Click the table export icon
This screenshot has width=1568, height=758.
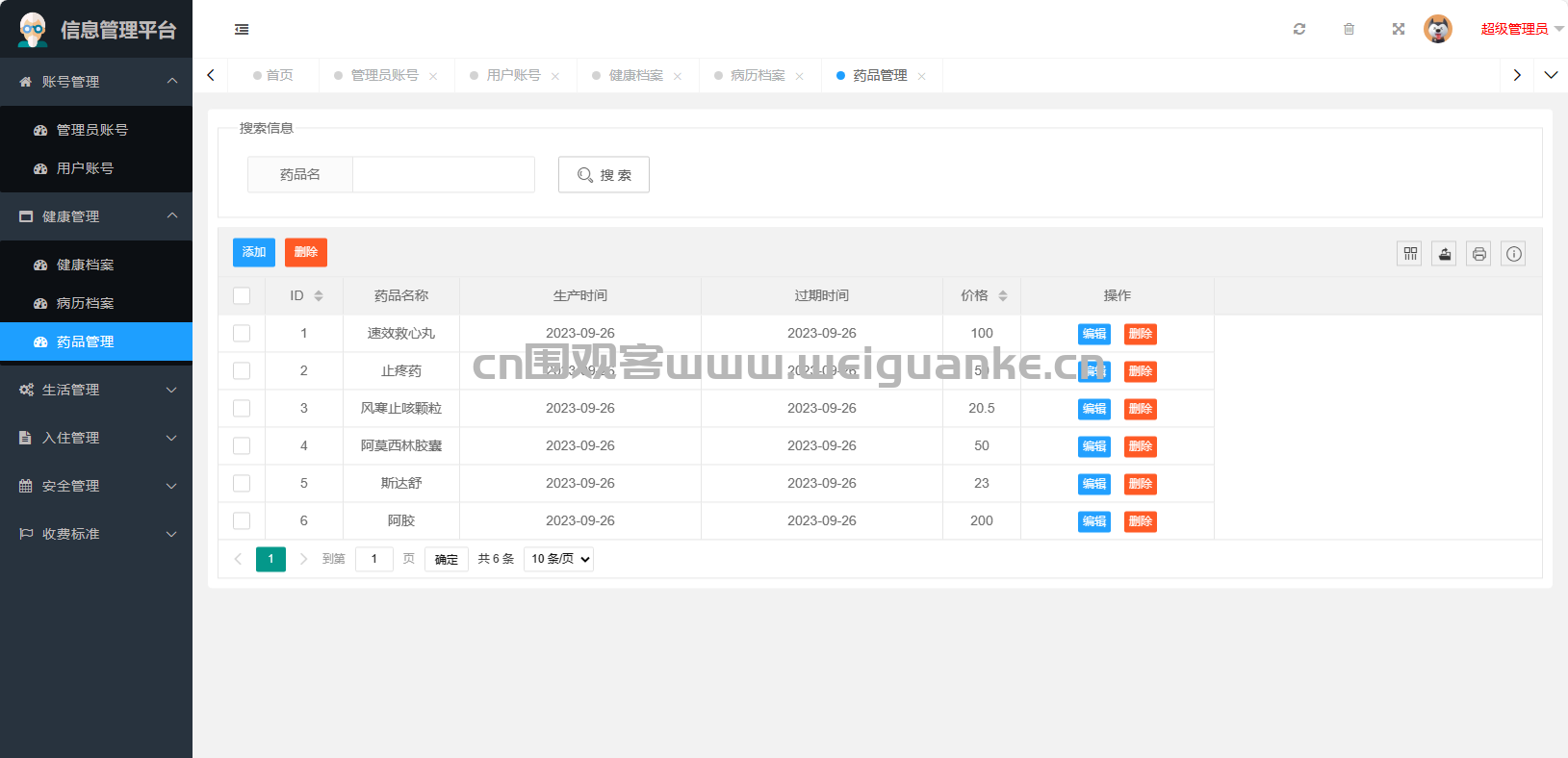pos(1445,254)
